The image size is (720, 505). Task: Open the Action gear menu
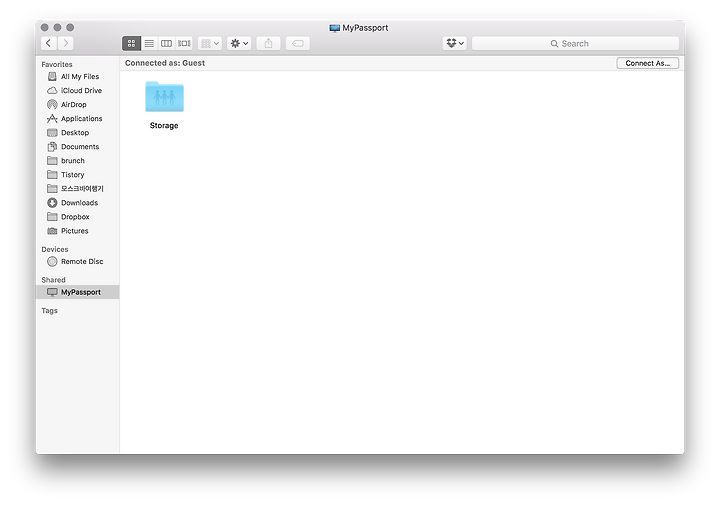(x=239, y=43)
